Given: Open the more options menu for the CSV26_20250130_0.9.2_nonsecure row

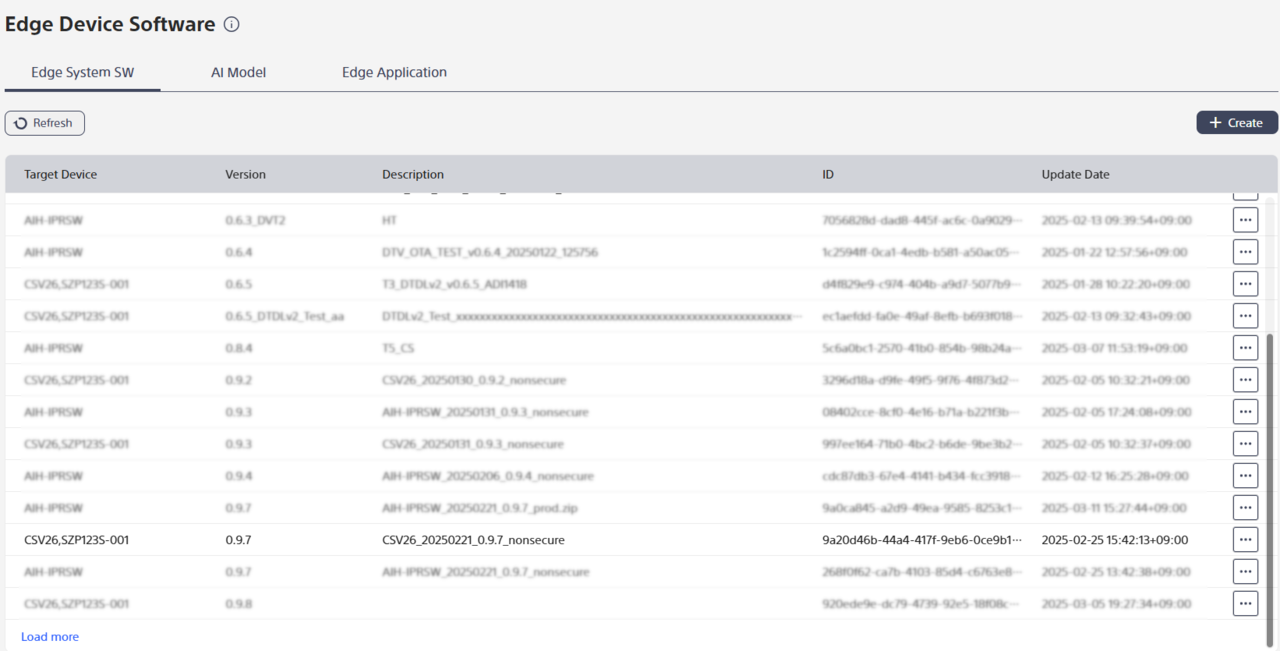Looking at the screenshot, I should [1245, 380].
